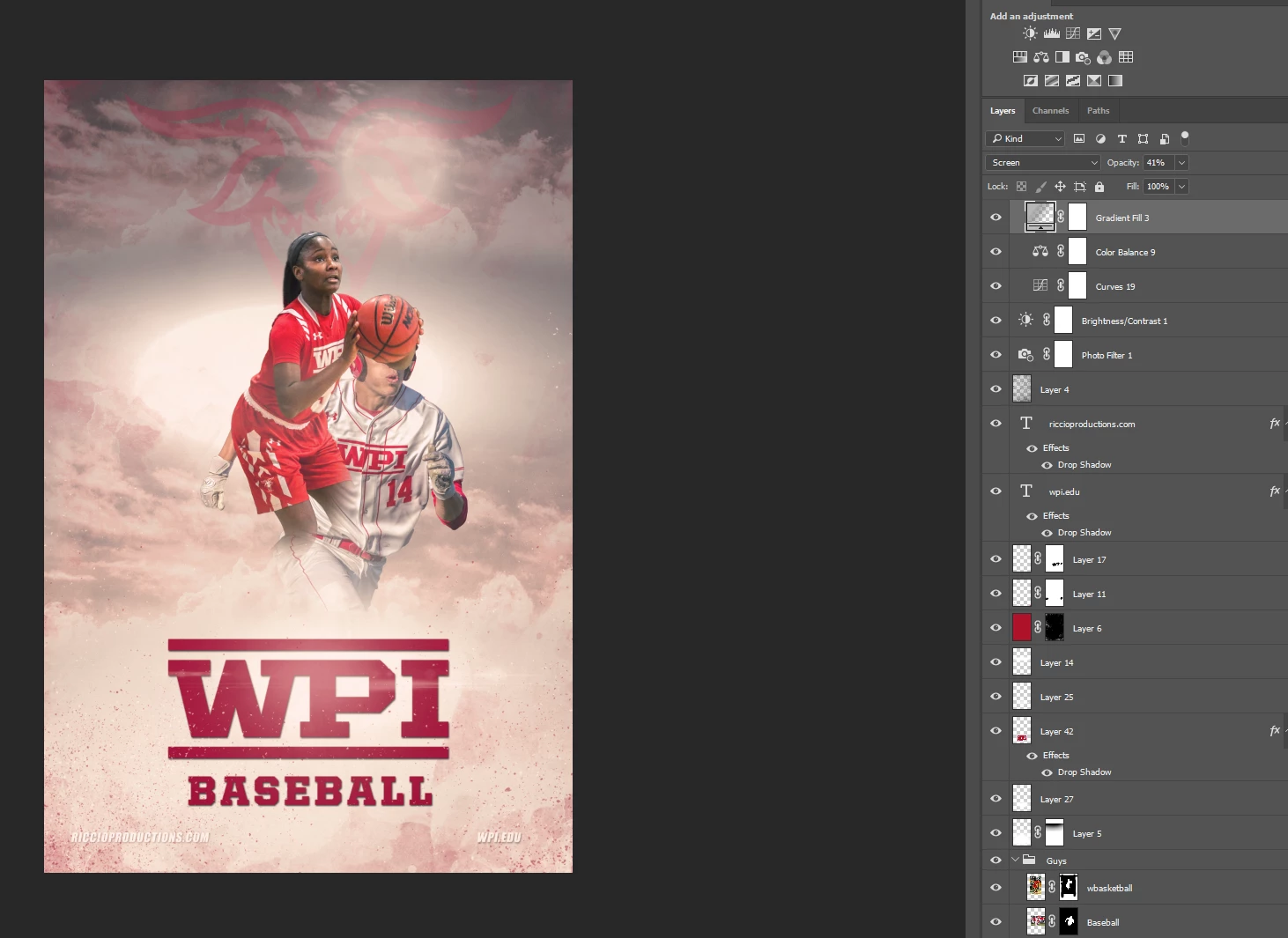Open the Fill slider dropdown arrow
This screenshot has width=1288, height=938.
click(x=1182, y=187)
